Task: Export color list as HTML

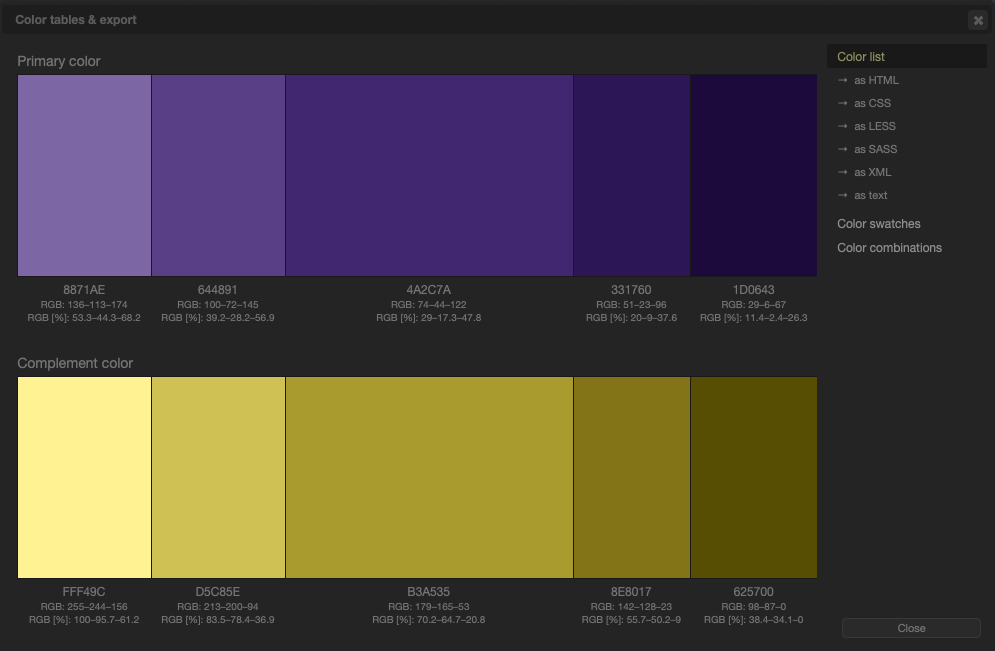Action: (x=876, y=80)
